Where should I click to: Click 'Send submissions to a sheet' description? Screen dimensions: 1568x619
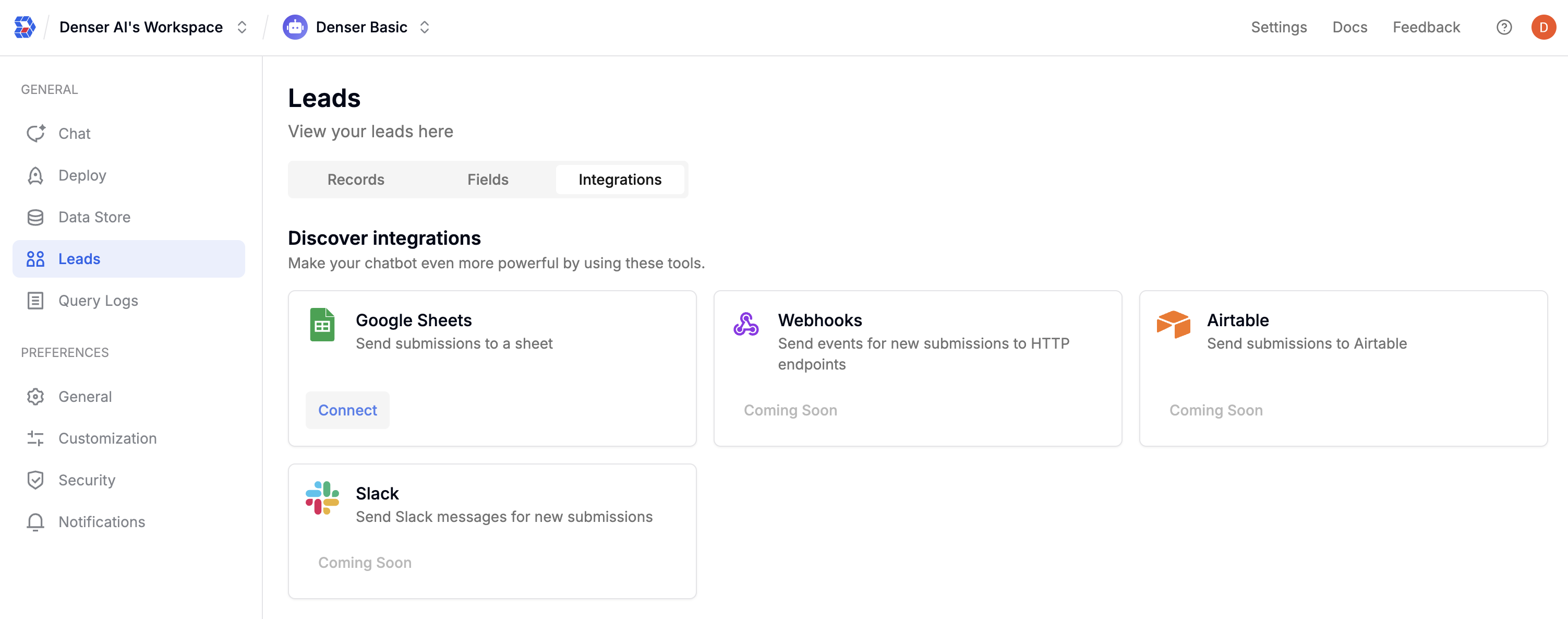click(454, 343)
